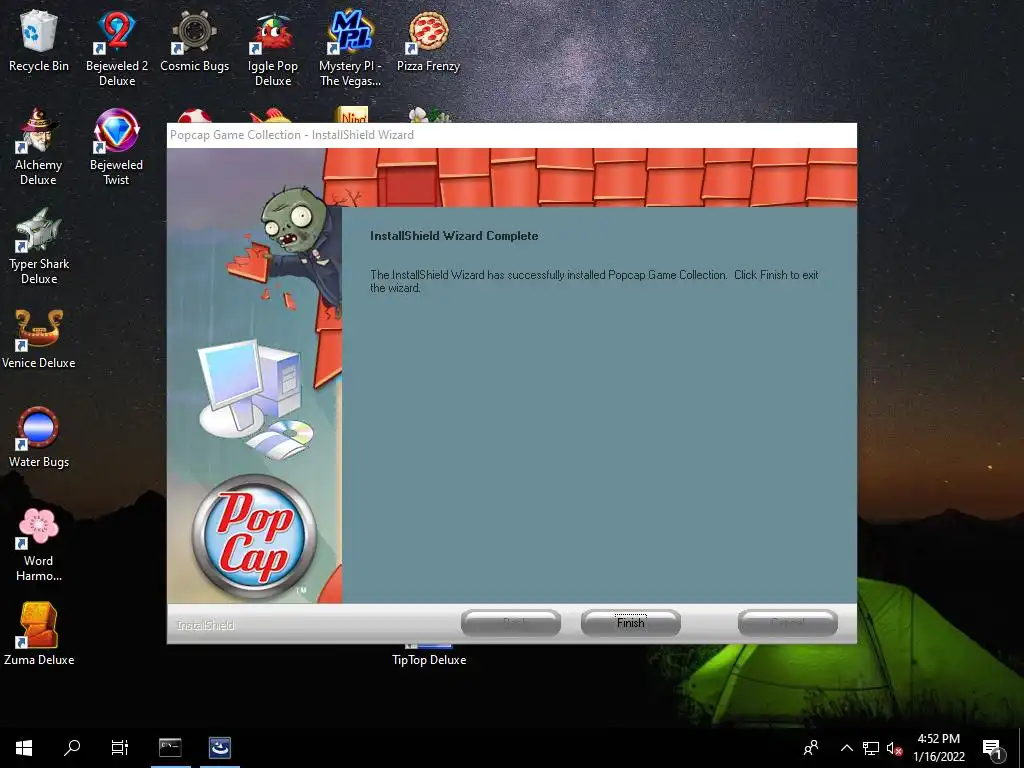Open the network status tray icon
The image size is (1024, 768).
(870, 748)
